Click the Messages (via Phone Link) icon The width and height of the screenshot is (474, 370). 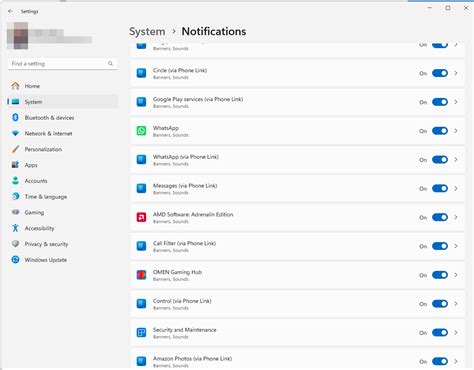click(141, 188)
